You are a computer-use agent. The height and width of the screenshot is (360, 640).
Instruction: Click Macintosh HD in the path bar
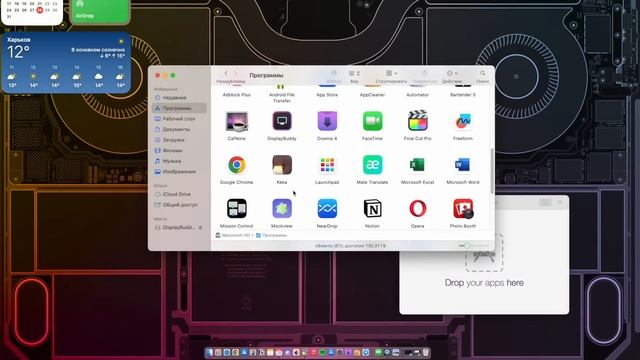[233, 236]
